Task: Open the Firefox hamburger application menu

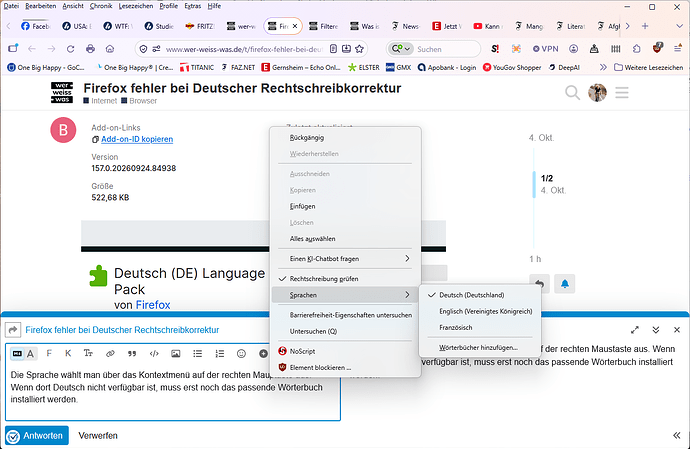Action: [678, 49]
